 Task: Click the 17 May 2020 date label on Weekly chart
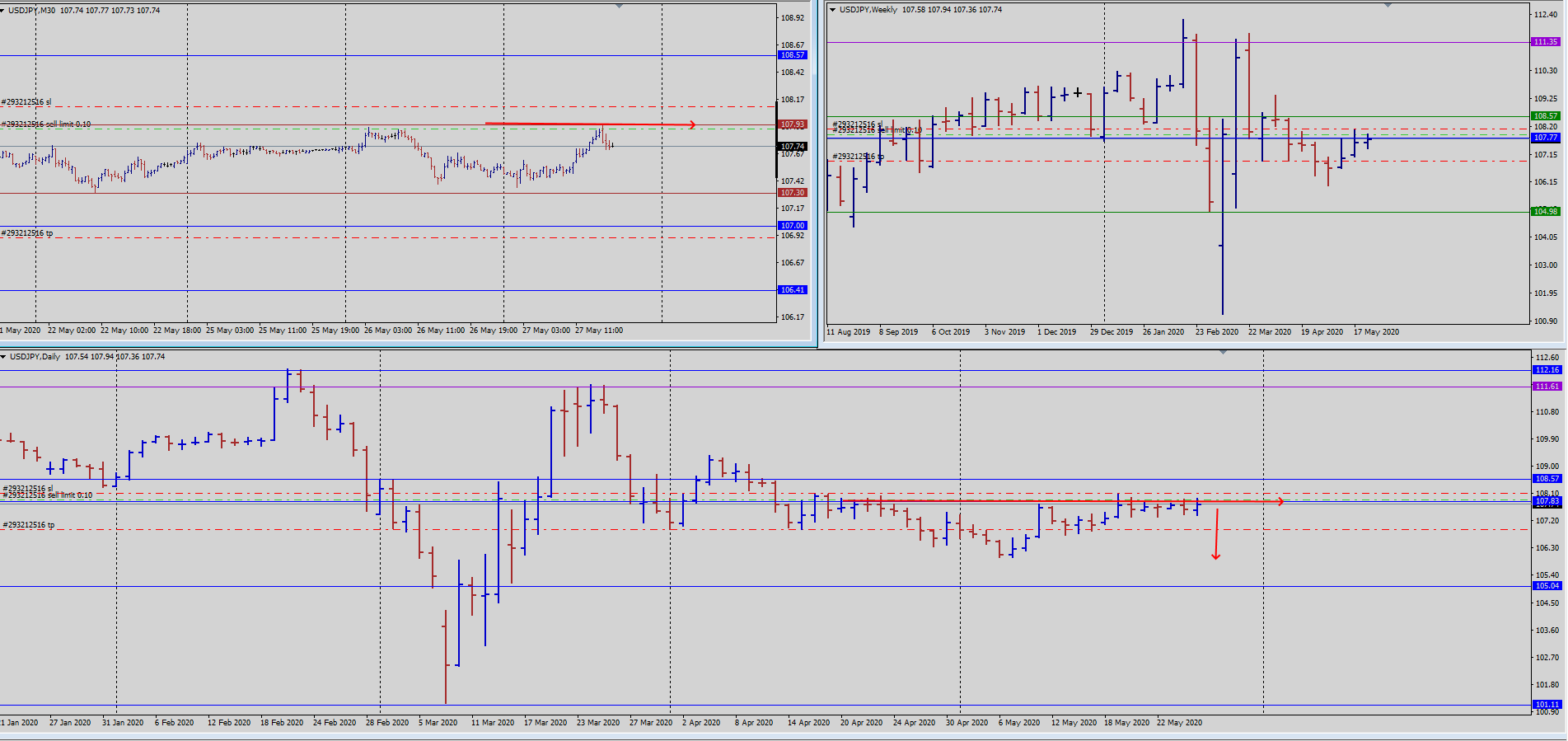click(x=1376, y=332)
